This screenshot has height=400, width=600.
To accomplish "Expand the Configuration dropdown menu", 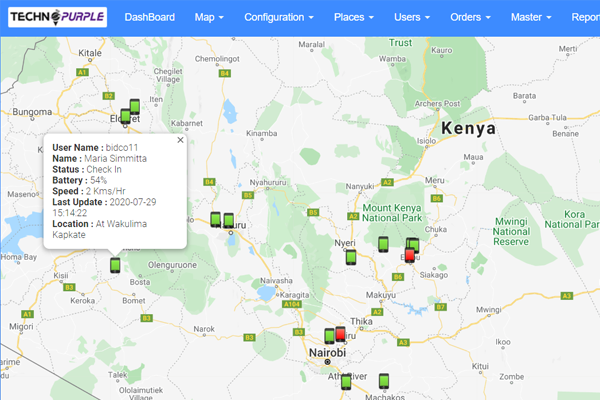I will tap(279, 17).
